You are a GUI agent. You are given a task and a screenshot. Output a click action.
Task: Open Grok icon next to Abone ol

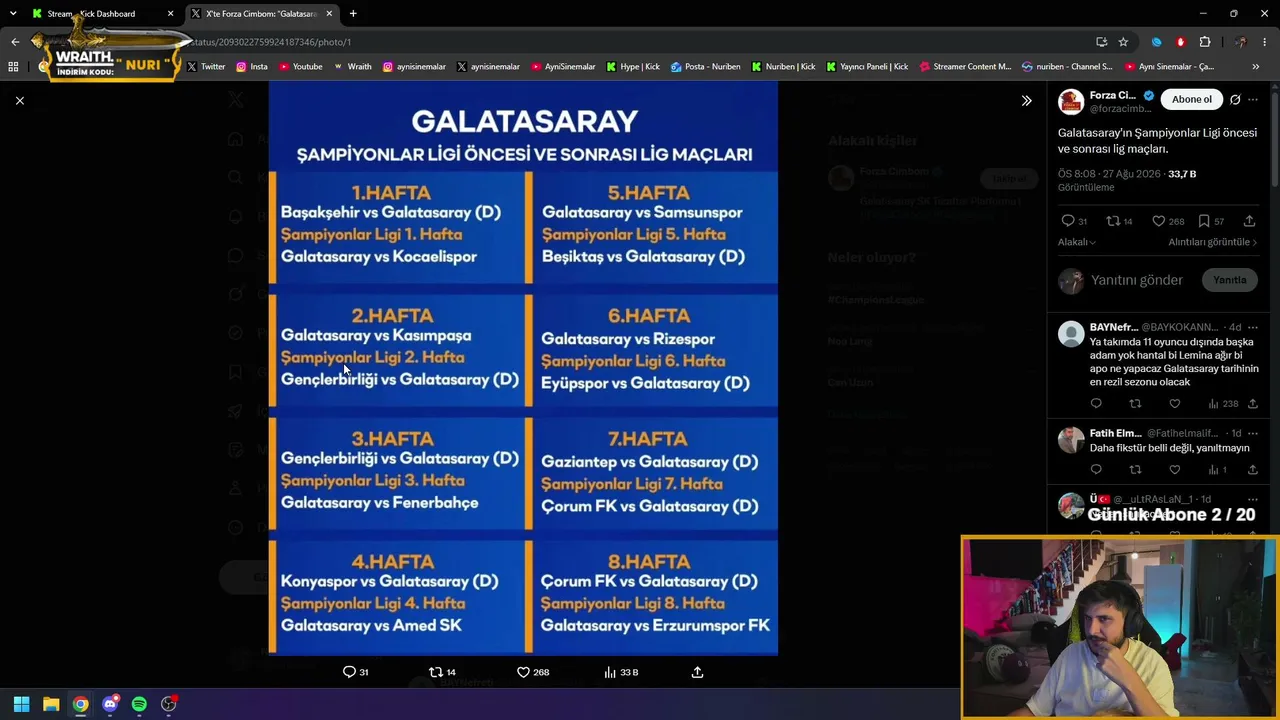coord(1235,100)
